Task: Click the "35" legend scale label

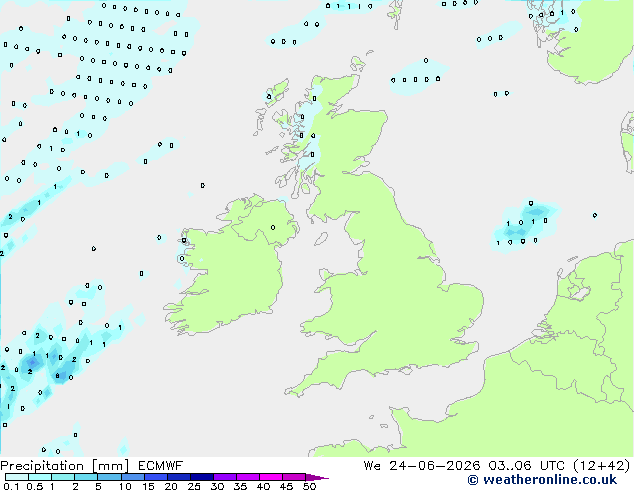Action: coord(240,486)
